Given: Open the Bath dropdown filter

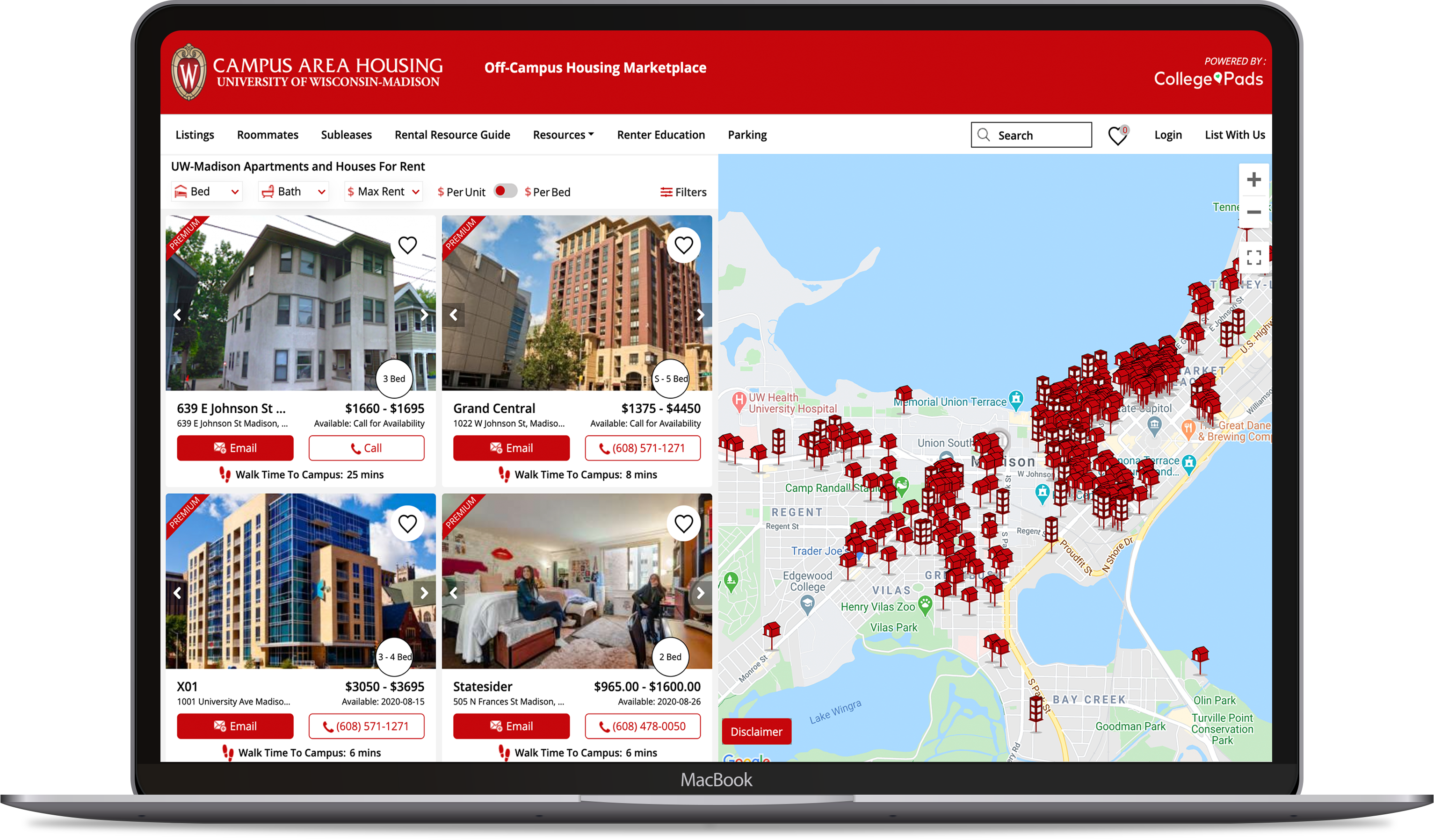Looking at the screenshot, I should click(x=294, y=192).
